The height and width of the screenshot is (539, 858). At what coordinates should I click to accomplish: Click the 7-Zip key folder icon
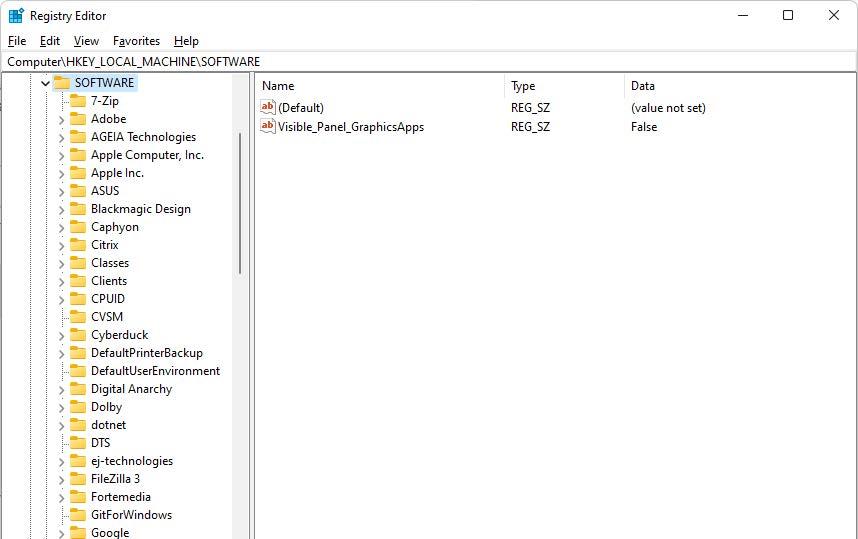(x=78, y=101)
